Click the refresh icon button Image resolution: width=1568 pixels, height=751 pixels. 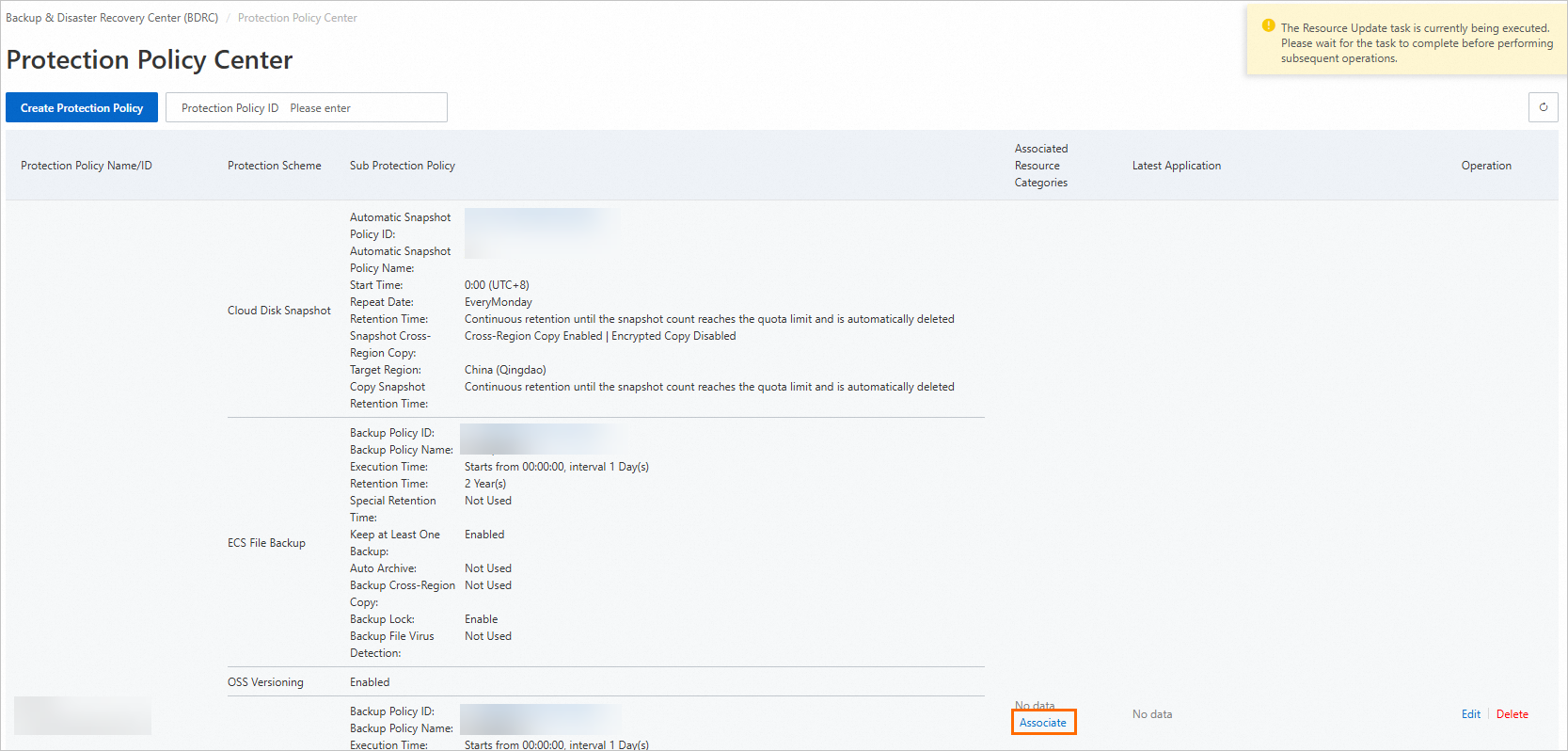point(1543,107)
